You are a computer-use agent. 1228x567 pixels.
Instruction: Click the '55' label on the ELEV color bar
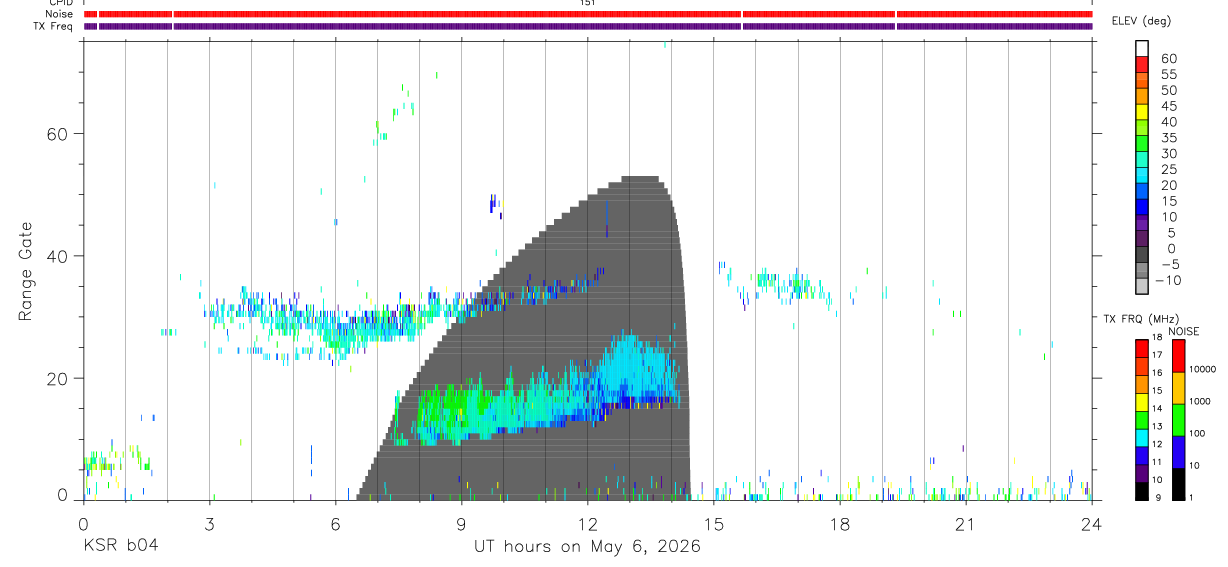pyautogui.click(x=1168, y=75)
